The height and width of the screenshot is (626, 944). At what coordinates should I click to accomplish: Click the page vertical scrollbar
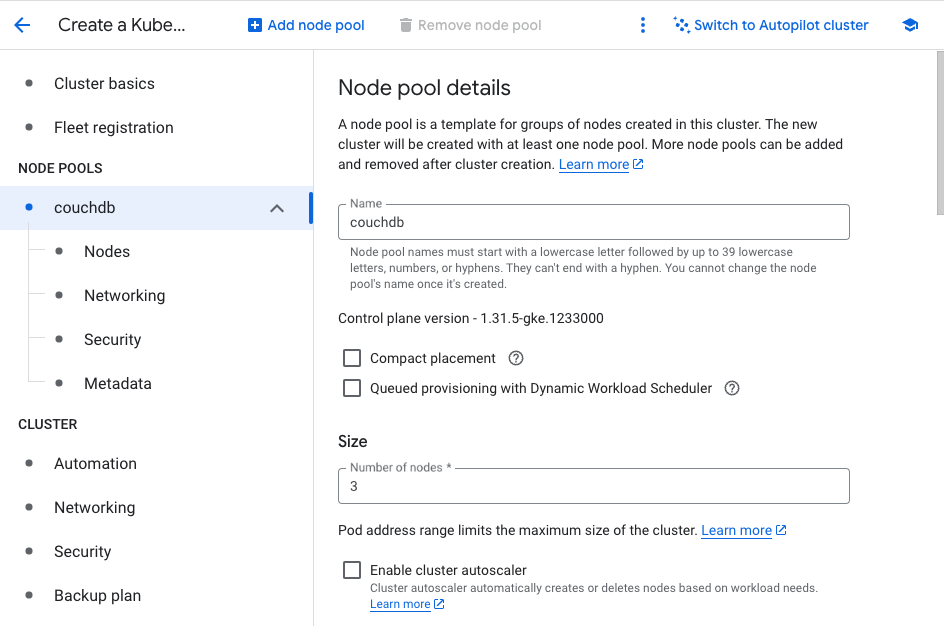tap(940, 133)
